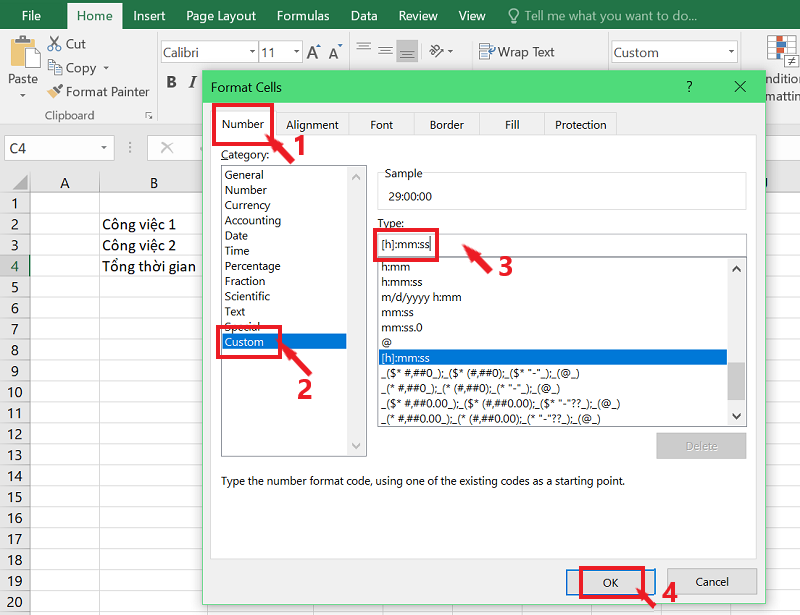Switch to the Formulas ribbon tab
This screenshot has width=800, height=615.
pyautogui.click(x=302, y=15)
